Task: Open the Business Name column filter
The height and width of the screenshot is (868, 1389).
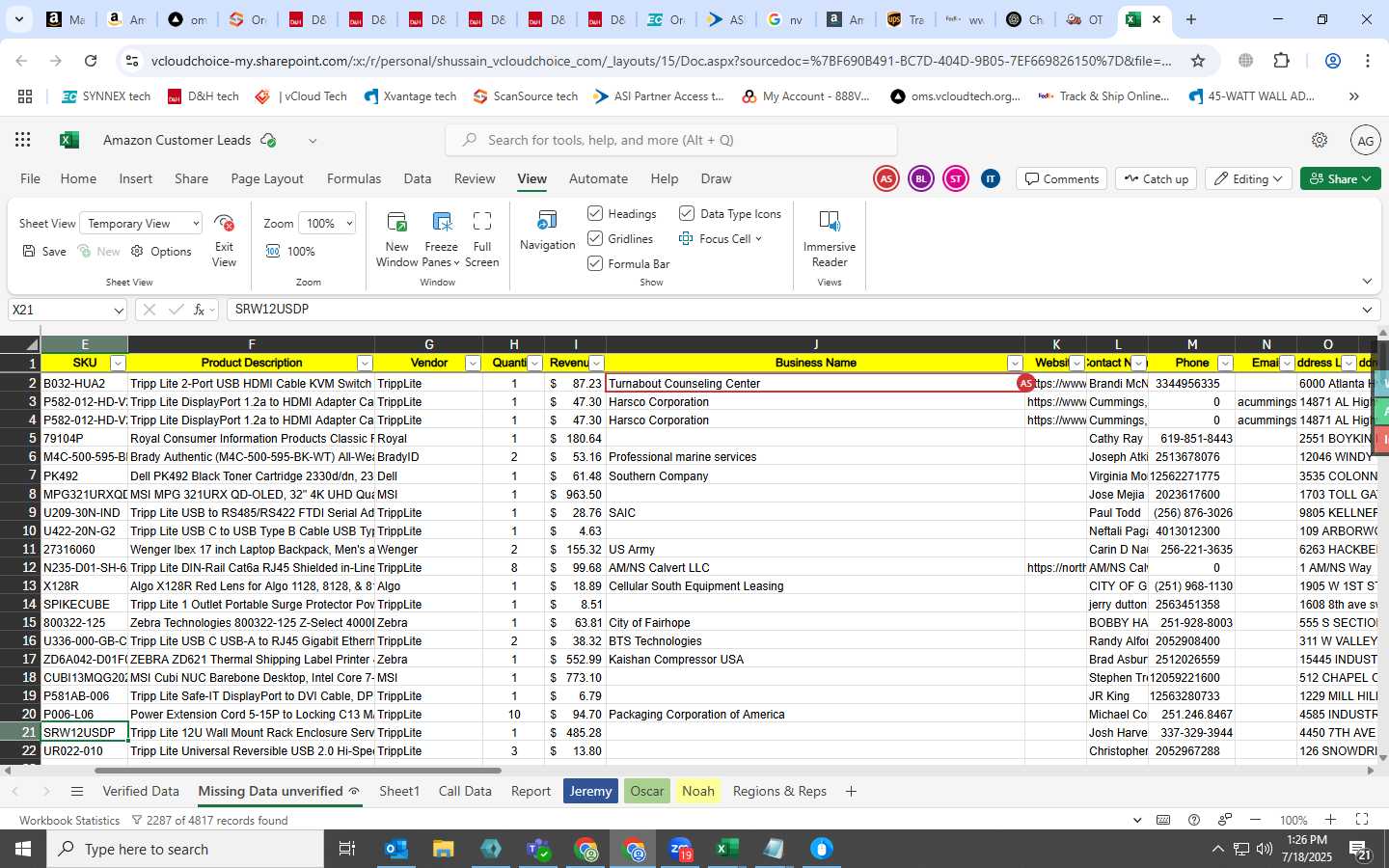Action: (x=1015, y=364)
